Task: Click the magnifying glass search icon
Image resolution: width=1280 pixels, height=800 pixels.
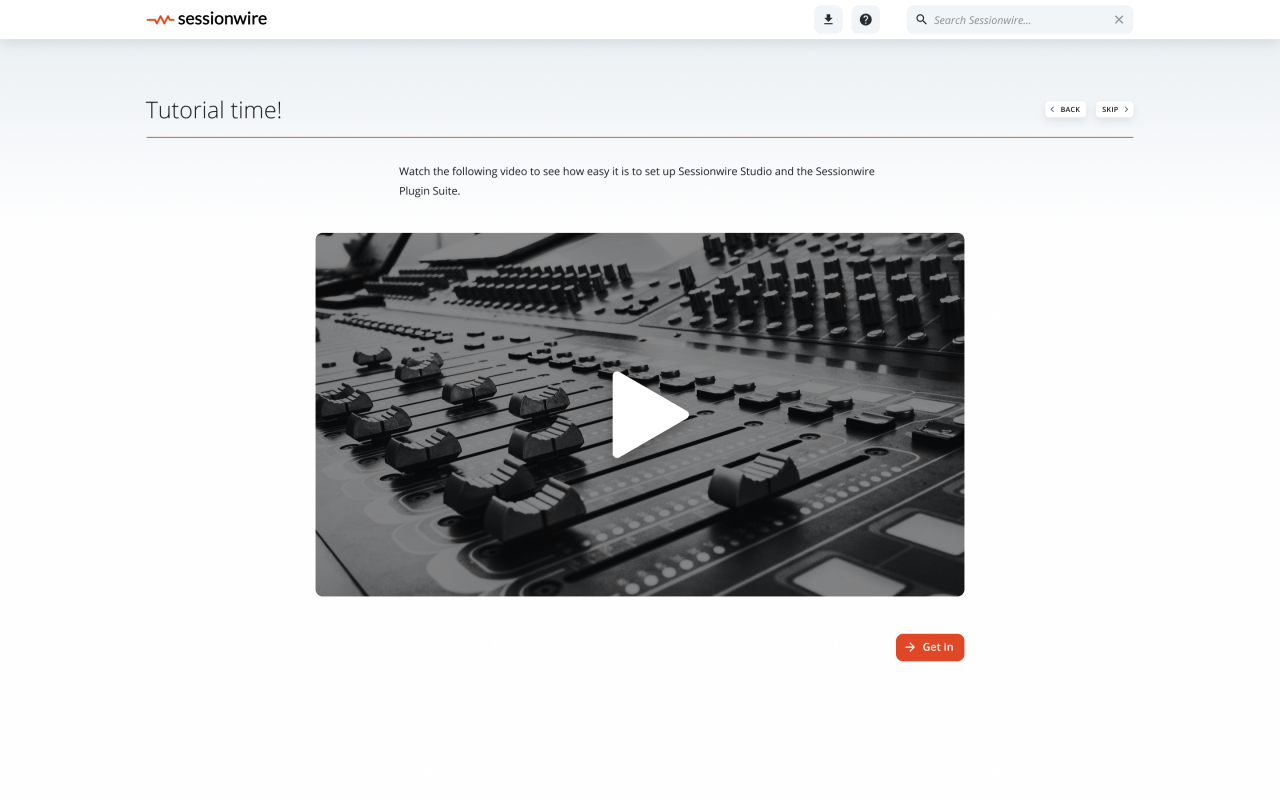Action: [x=922, y=19]
